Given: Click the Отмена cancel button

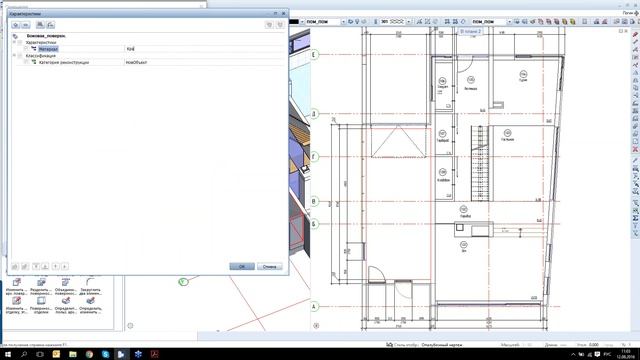Looking at the screenshot, I should point(269,267).
